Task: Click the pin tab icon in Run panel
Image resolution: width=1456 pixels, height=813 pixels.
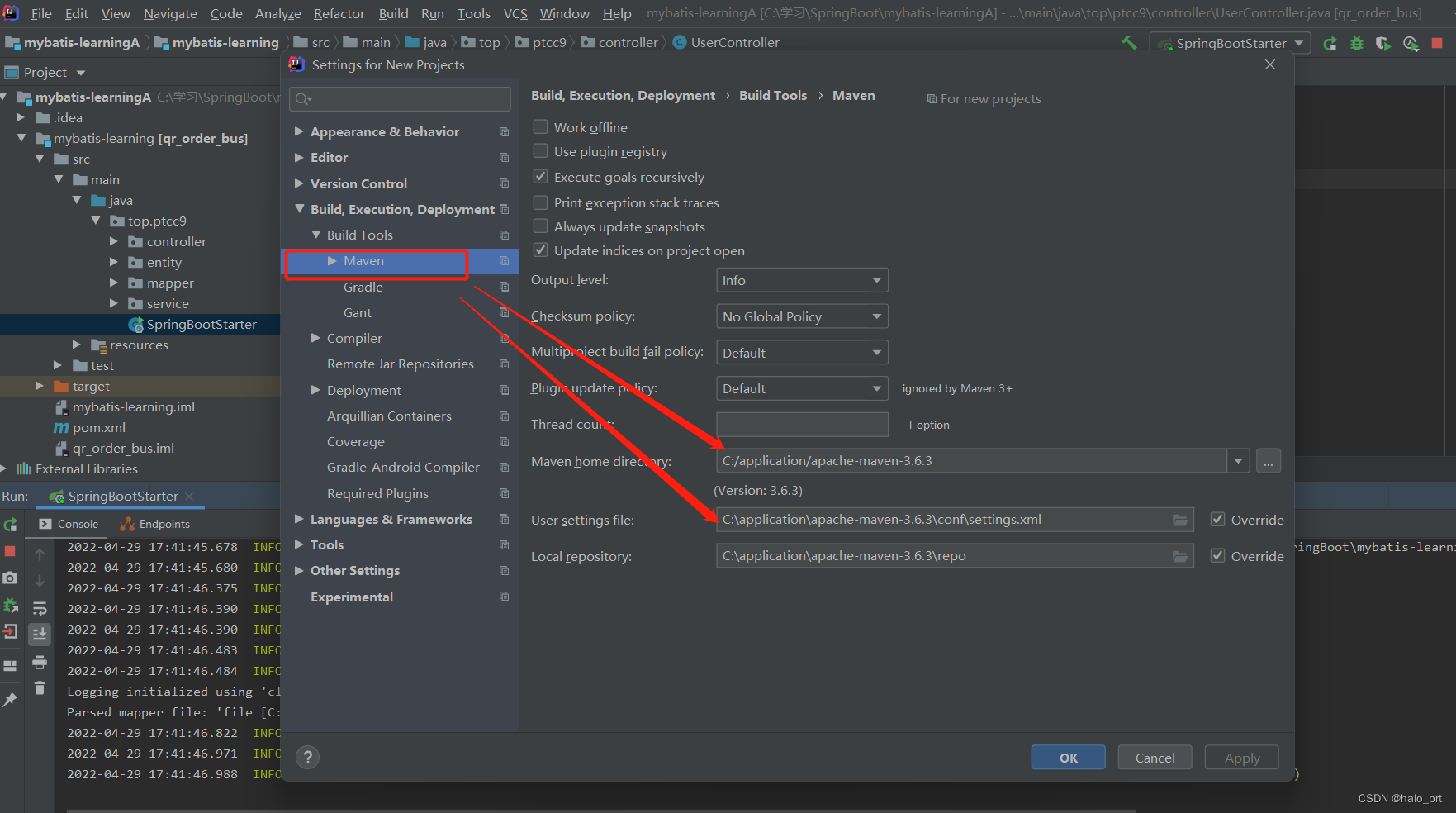Action: pos(11,700)
